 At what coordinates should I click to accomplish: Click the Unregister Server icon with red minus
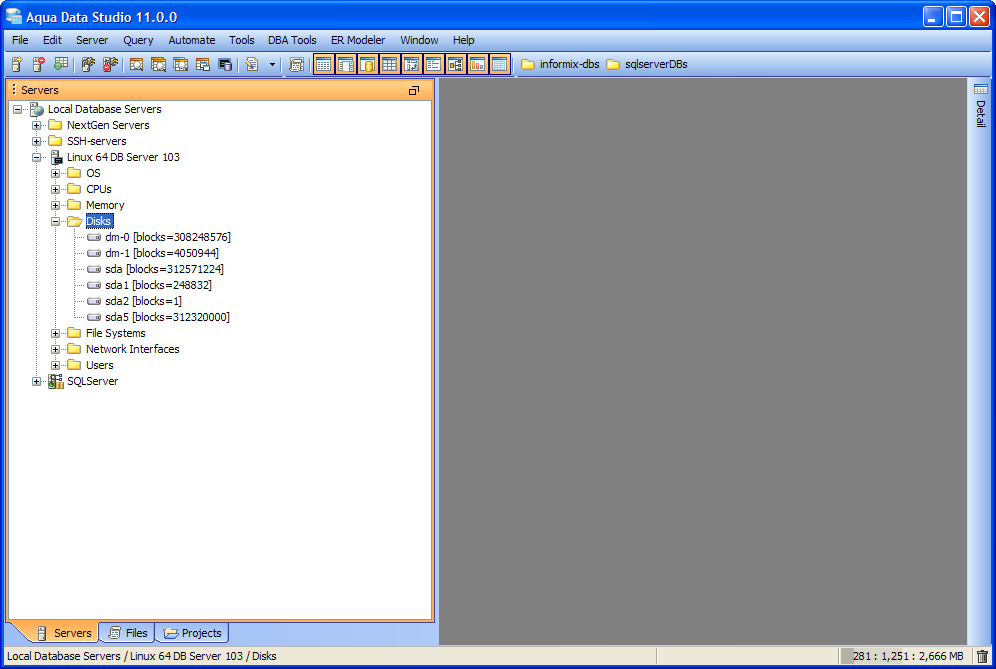[39, 64]
